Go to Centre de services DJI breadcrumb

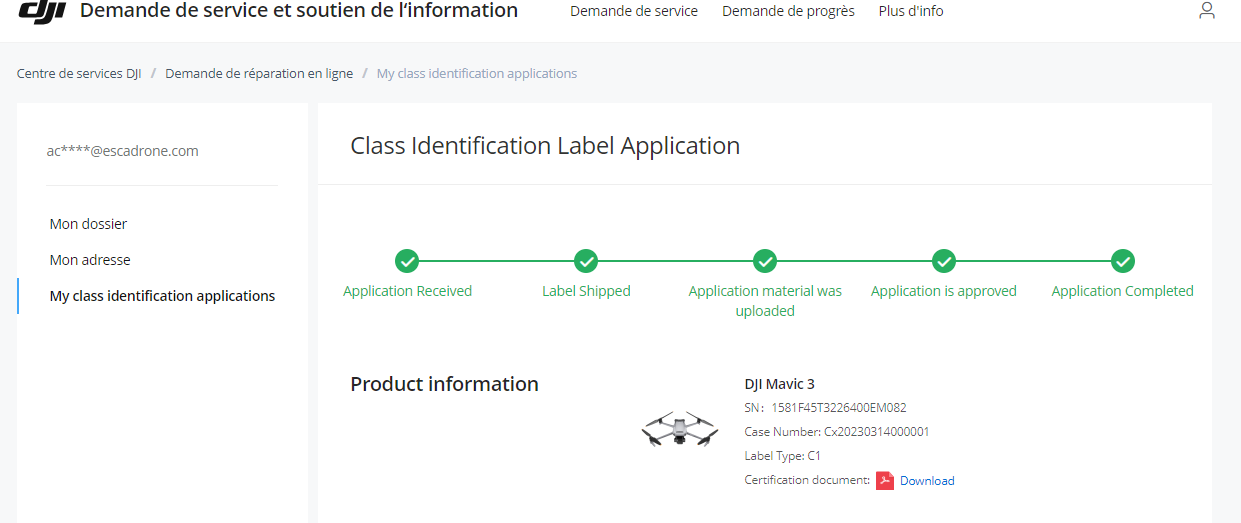click(x=79, y=73)
